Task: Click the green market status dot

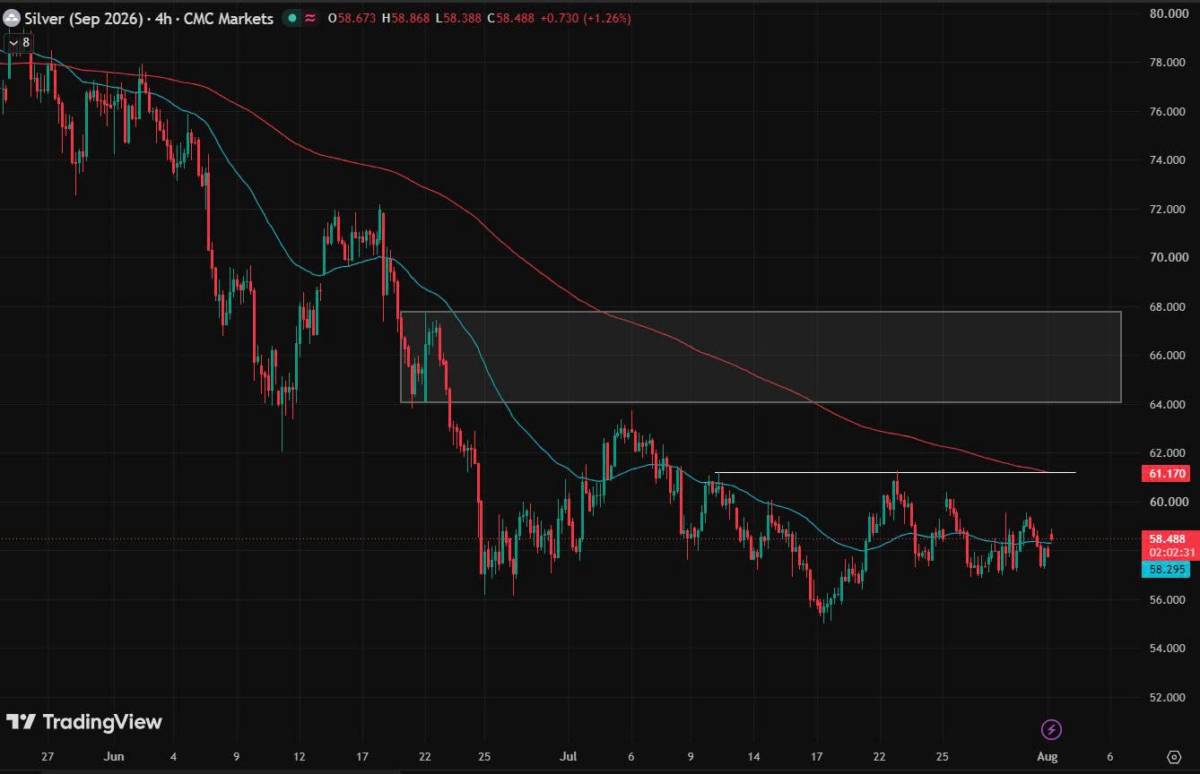Action: point(290,18)
